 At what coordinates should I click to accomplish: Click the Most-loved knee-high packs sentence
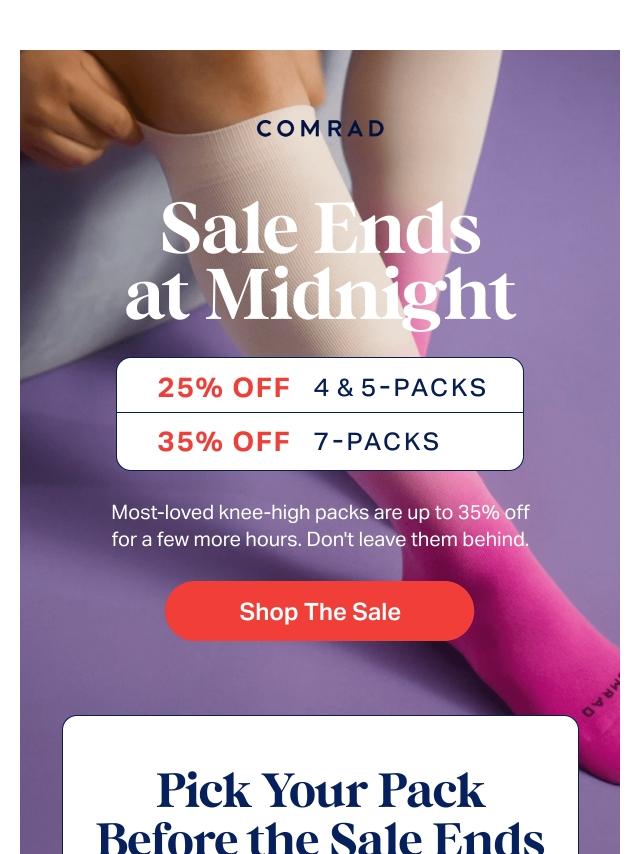click(x=320, y=513)
